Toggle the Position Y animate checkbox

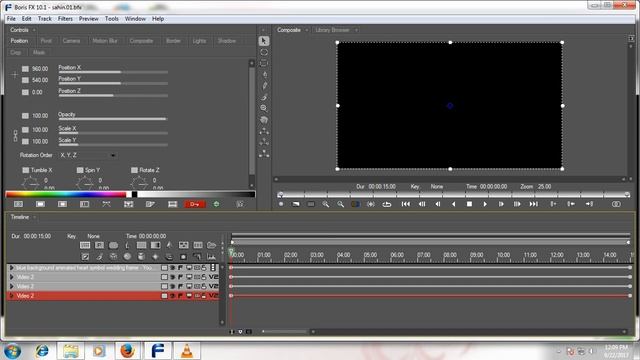click(x=25, y=80)
